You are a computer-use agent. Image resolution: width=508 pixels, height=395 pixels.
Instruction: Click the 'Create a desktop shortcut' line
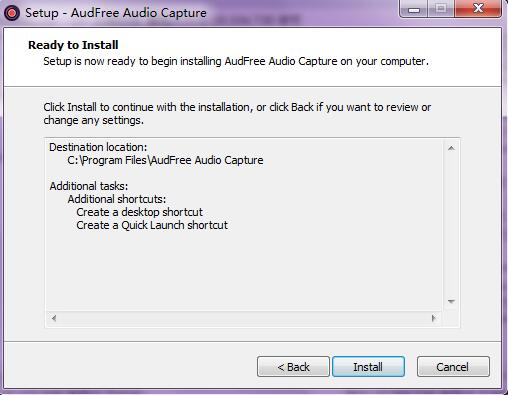tap(139, 212)
